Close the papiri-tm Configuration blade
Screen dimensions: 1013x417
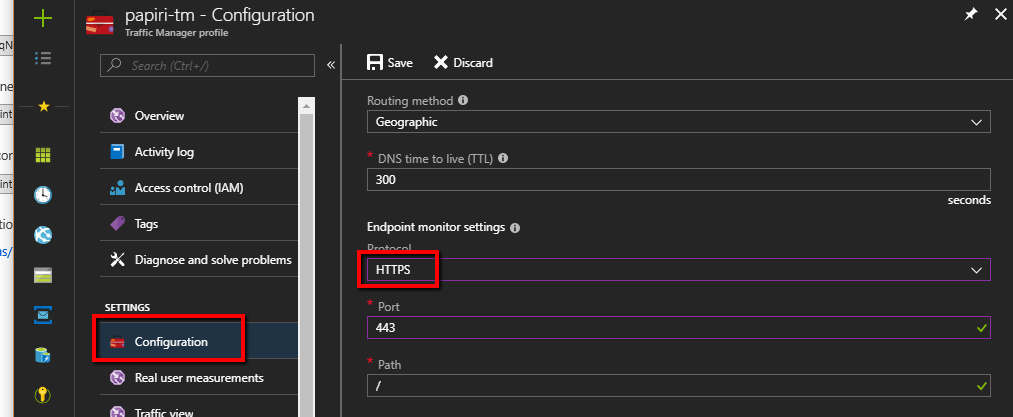point(999,15)
